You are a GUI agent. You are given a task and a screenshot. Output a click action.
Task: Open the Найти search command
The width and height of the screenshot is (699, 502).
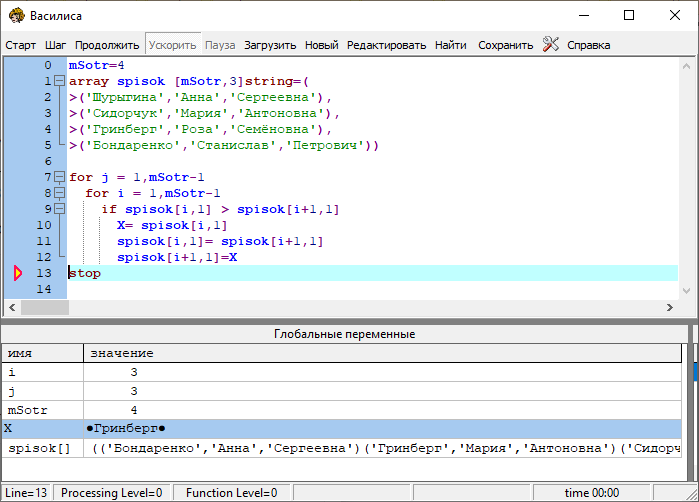(x=451, y=45)
